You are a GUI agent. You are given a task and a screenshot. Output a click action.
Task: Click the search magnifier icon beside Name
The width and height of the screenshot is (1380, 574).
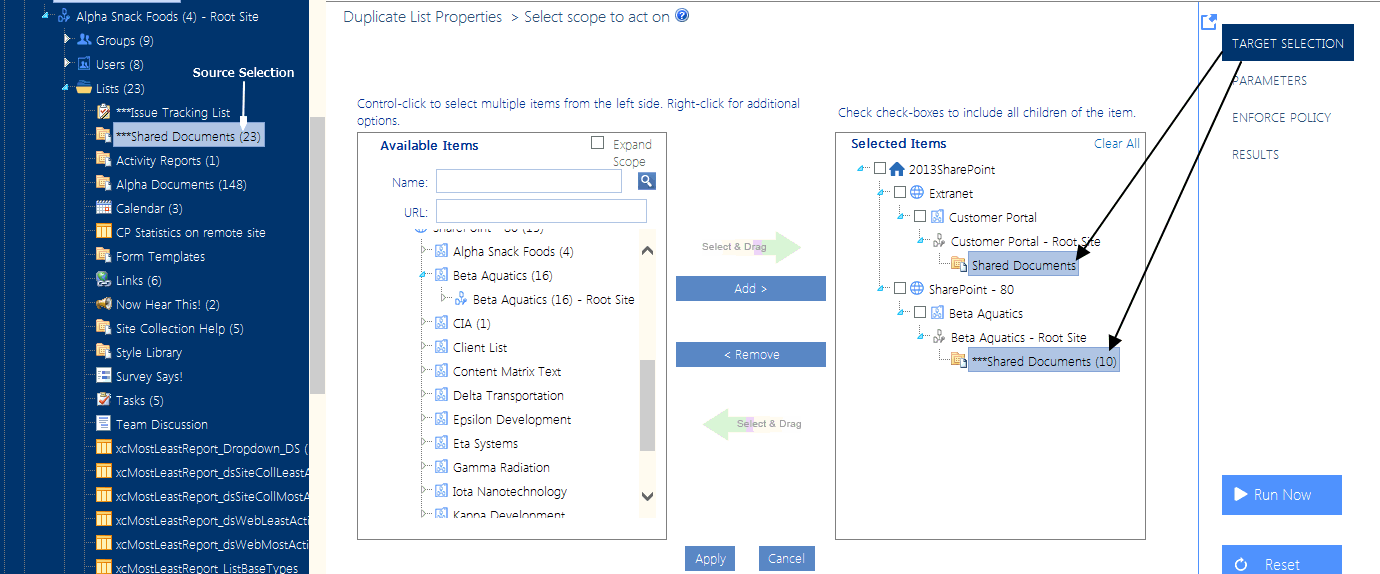point(647,181)
